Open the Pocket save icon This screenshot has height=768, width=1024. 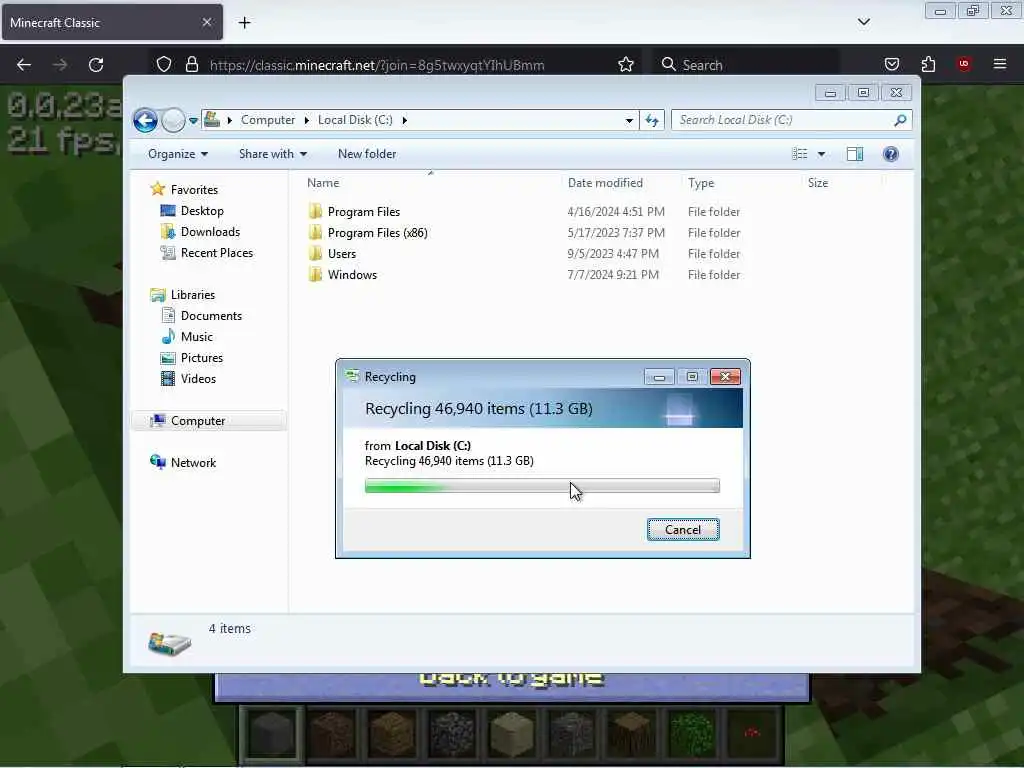[x=891, y=64]
